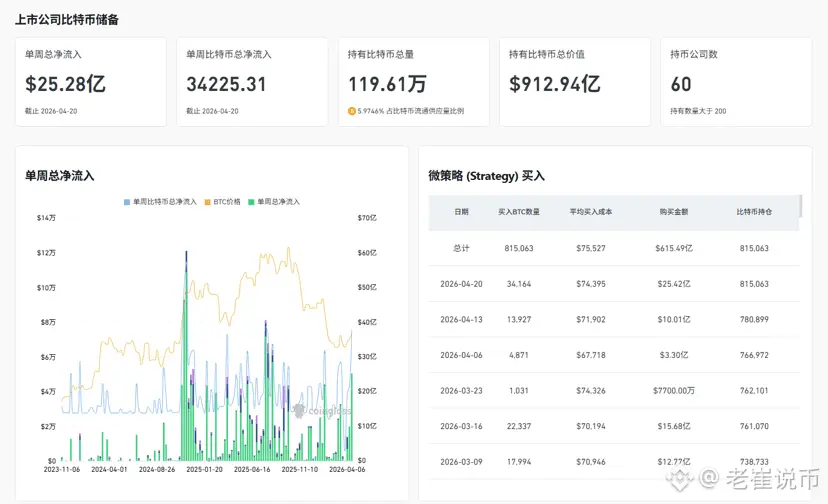Select the $70,946 average cost cell
Image resolution: width=828 pixels, height=504 pixels.
coord(591,462)
